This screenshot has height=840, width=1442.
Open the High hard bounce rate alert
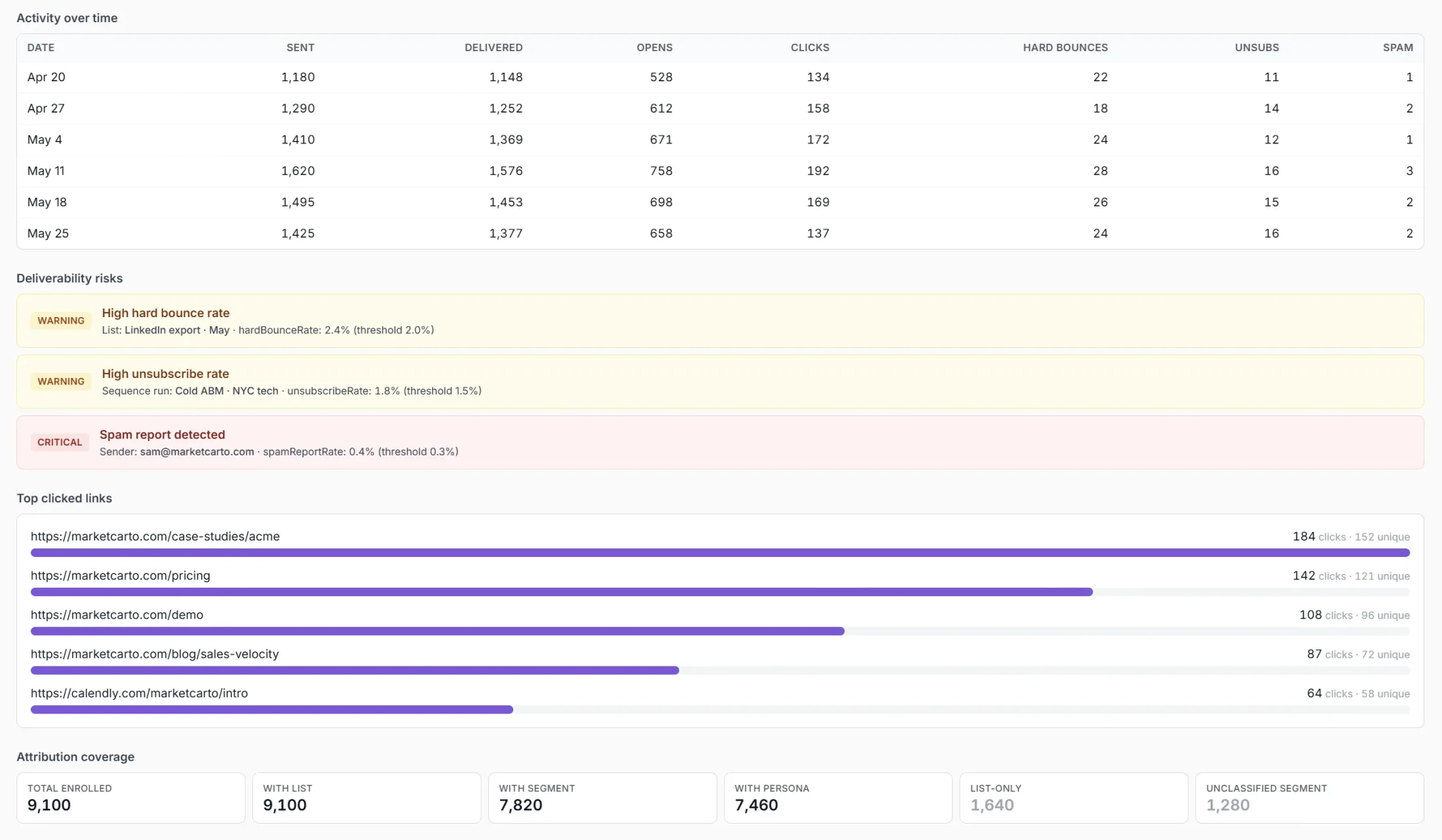(x=720, y=321)
